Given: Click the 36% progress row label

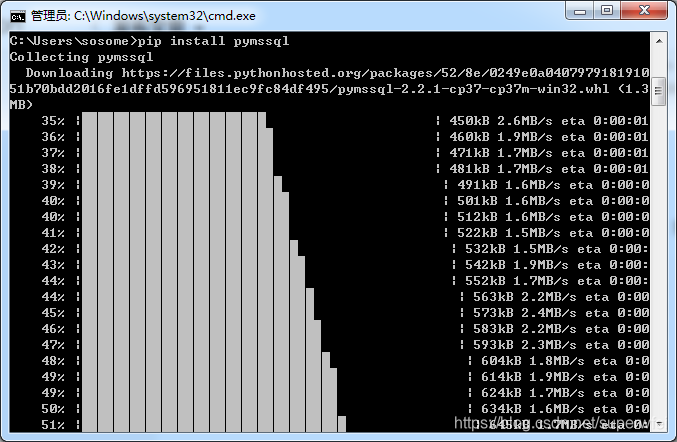Looking at the screenshot, I should pos(53,137).
